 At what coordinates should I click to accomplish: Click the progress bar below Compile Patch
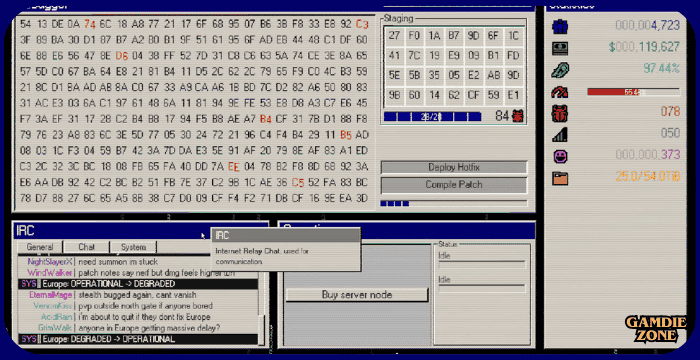point(454,204)
